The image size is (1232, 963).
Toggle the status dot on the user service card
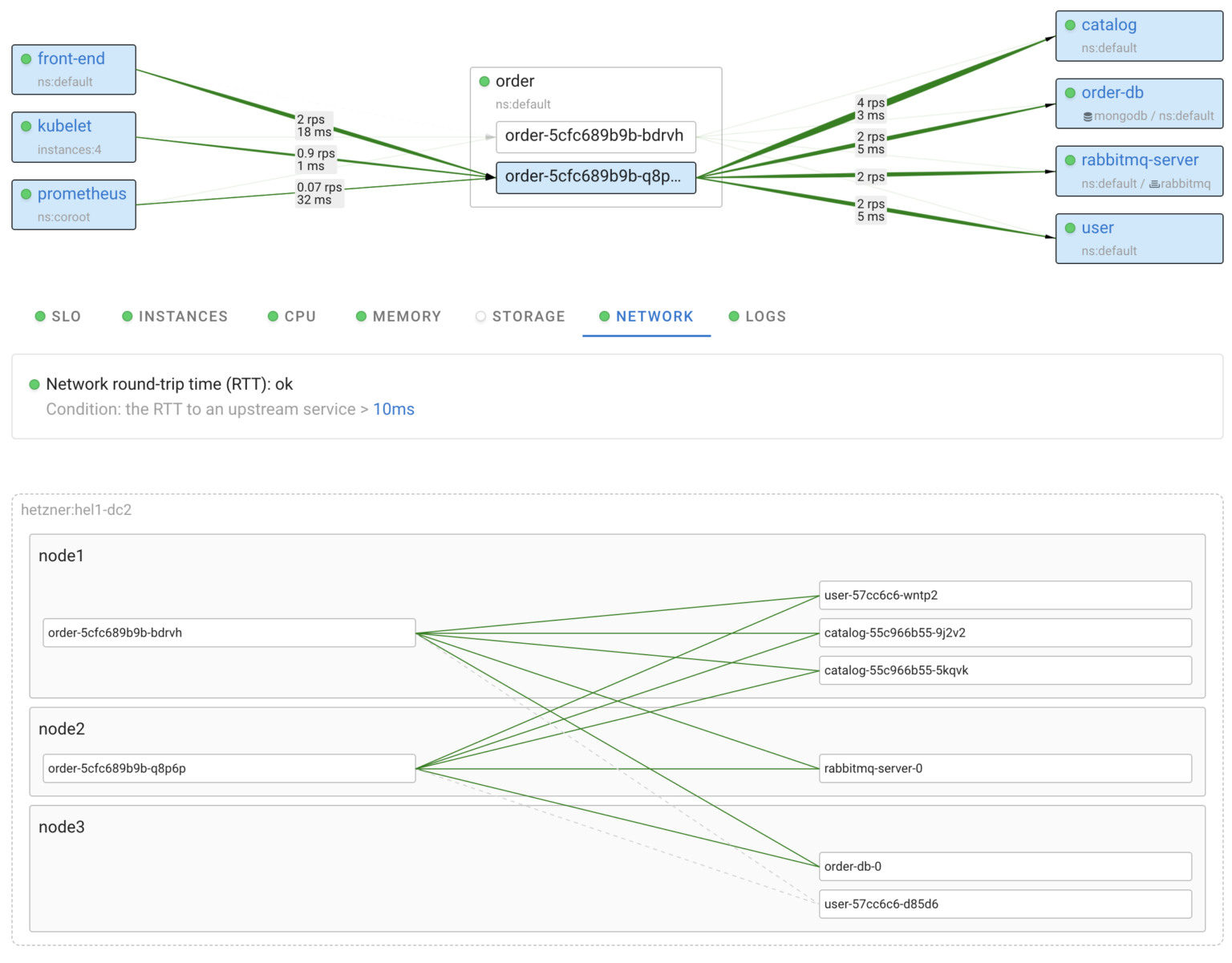(x=1070, y=228)
